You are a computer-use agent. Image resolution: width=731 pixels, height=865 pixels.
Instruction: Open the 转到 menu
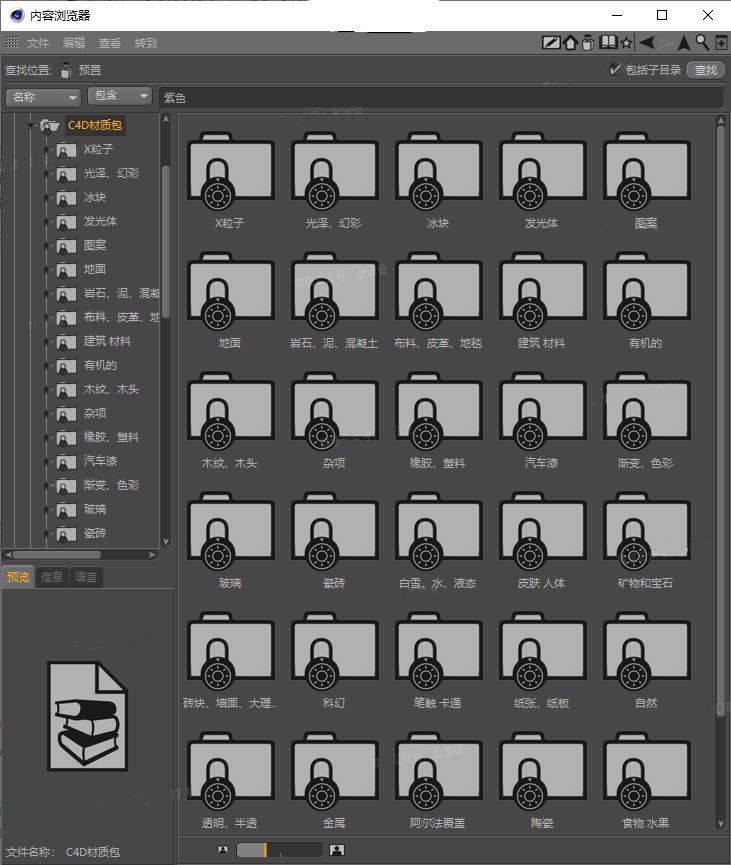[x=146, y=42]
